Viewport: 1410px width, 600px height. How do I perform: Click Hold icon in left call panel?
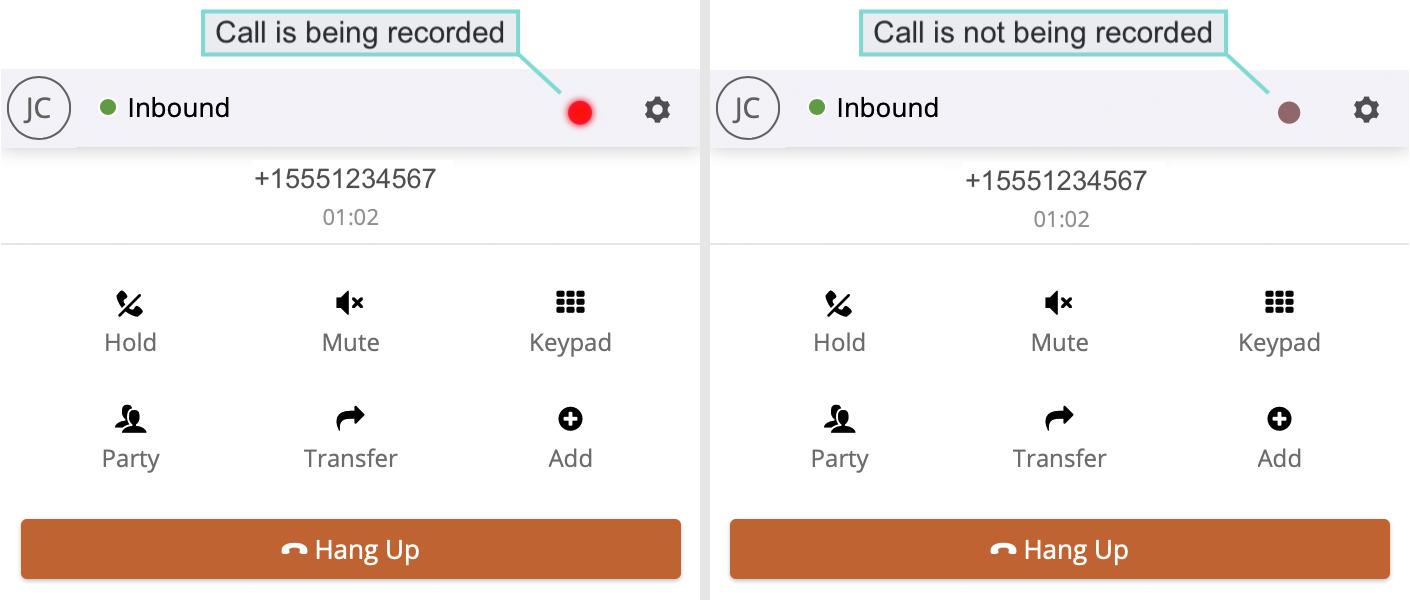(x=130, y=303)
